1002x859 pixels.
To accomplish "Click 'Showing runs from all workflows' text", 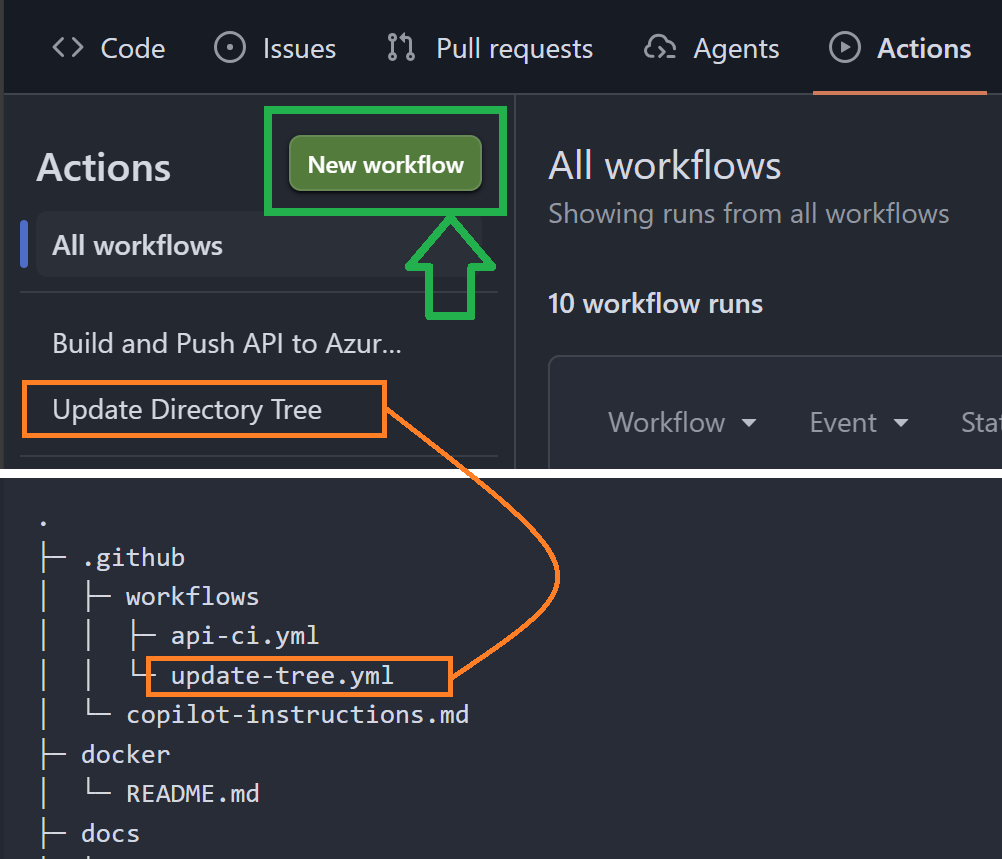I will pos(748,214).
